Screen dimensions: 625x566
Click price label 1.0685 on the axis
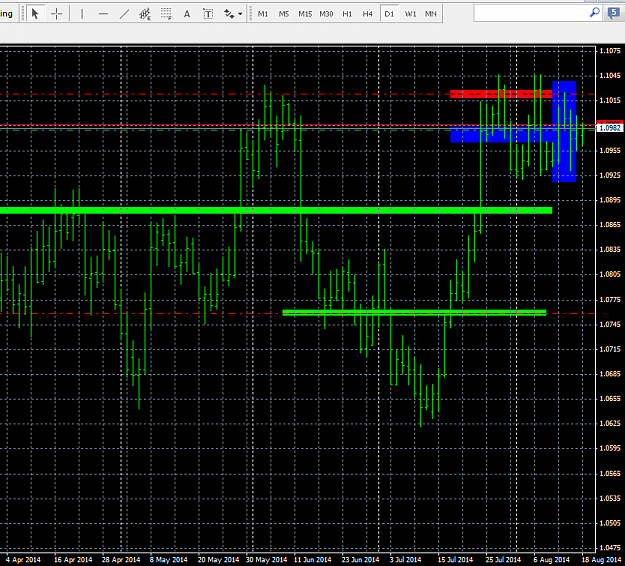tap(610, 374)
